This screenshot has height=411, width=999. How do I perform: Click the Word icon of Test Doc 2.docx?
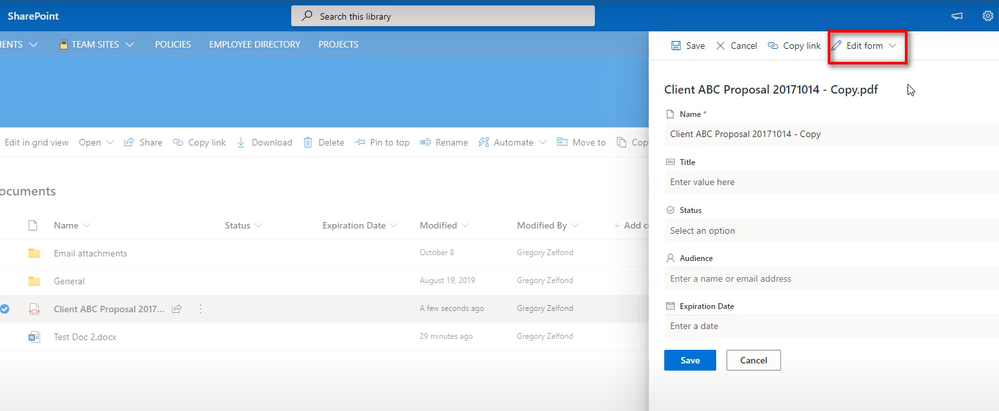34,337
